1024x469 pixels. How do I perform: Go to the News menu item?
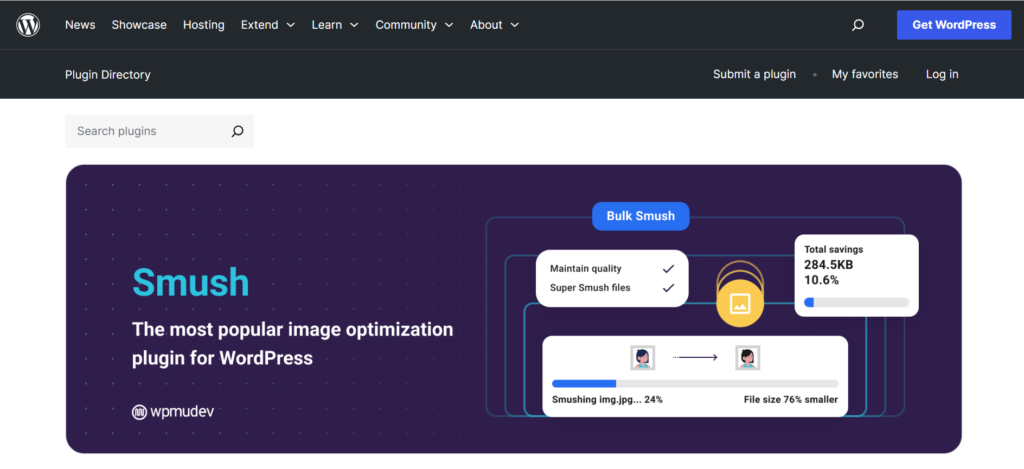pyautogui.click(x=80, y=25)
